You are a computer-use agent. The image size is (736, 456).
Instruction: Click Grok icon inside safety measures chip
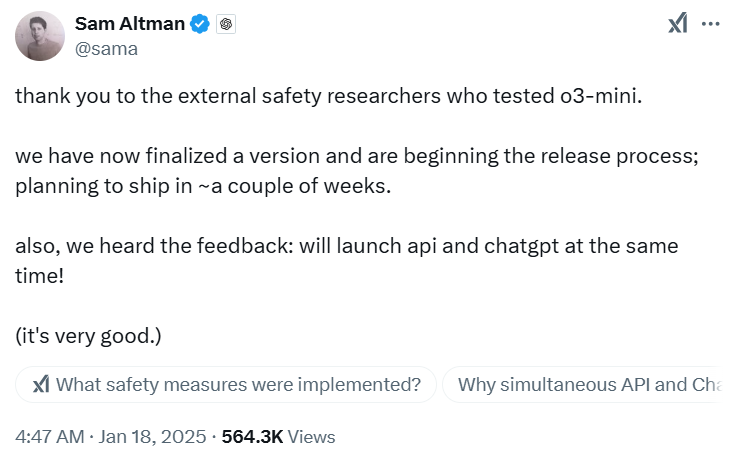tap(41, 384)
